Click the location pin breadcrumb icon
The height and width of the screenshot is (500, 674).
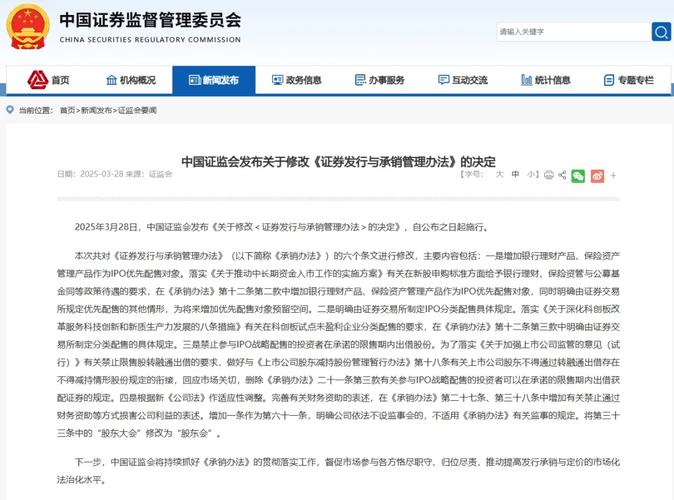tap(10, 110)
